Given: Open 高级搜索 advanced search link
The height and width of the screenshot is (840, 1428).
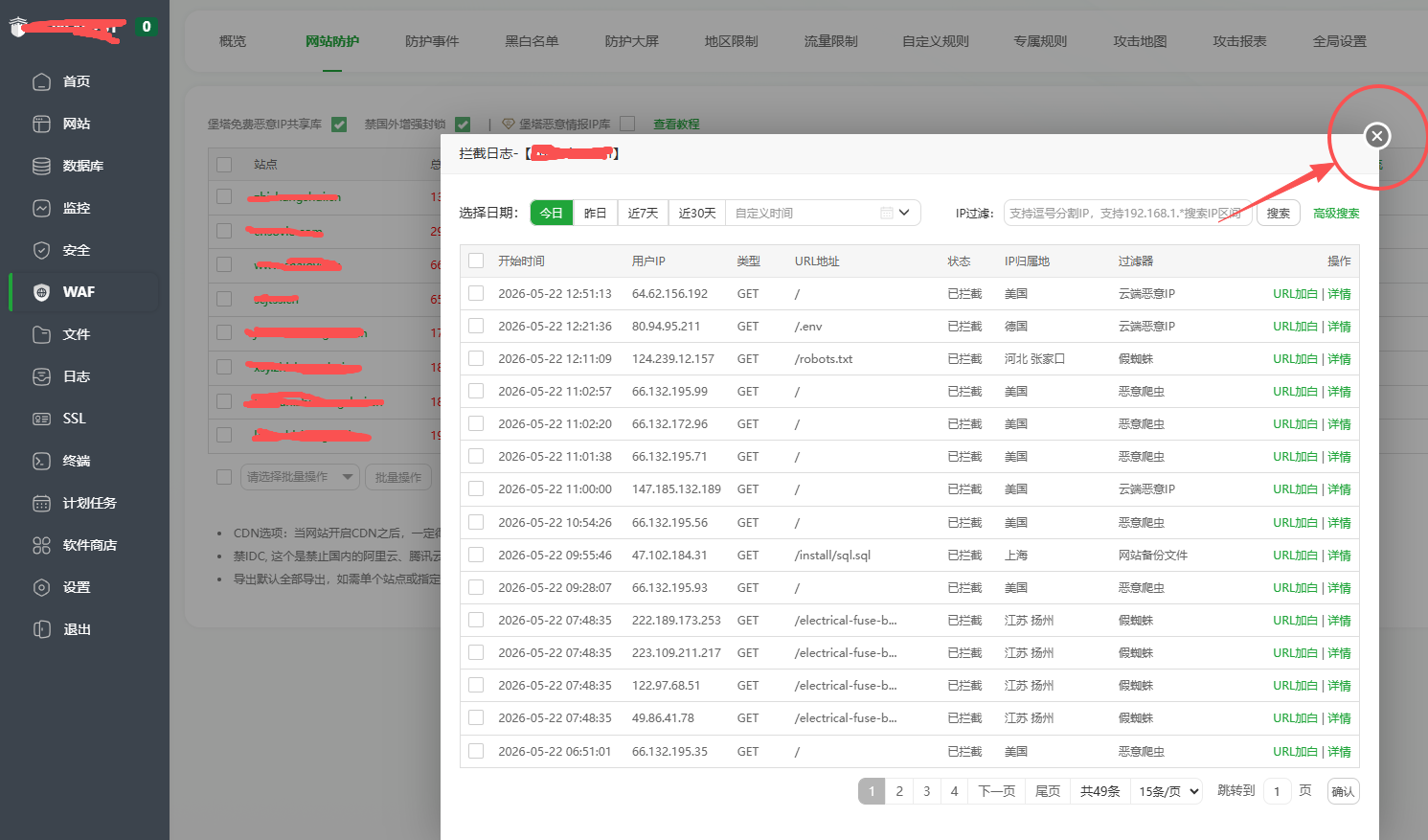Looking at the screenshot, I should pyautogui.click(x=1336, y=213).
